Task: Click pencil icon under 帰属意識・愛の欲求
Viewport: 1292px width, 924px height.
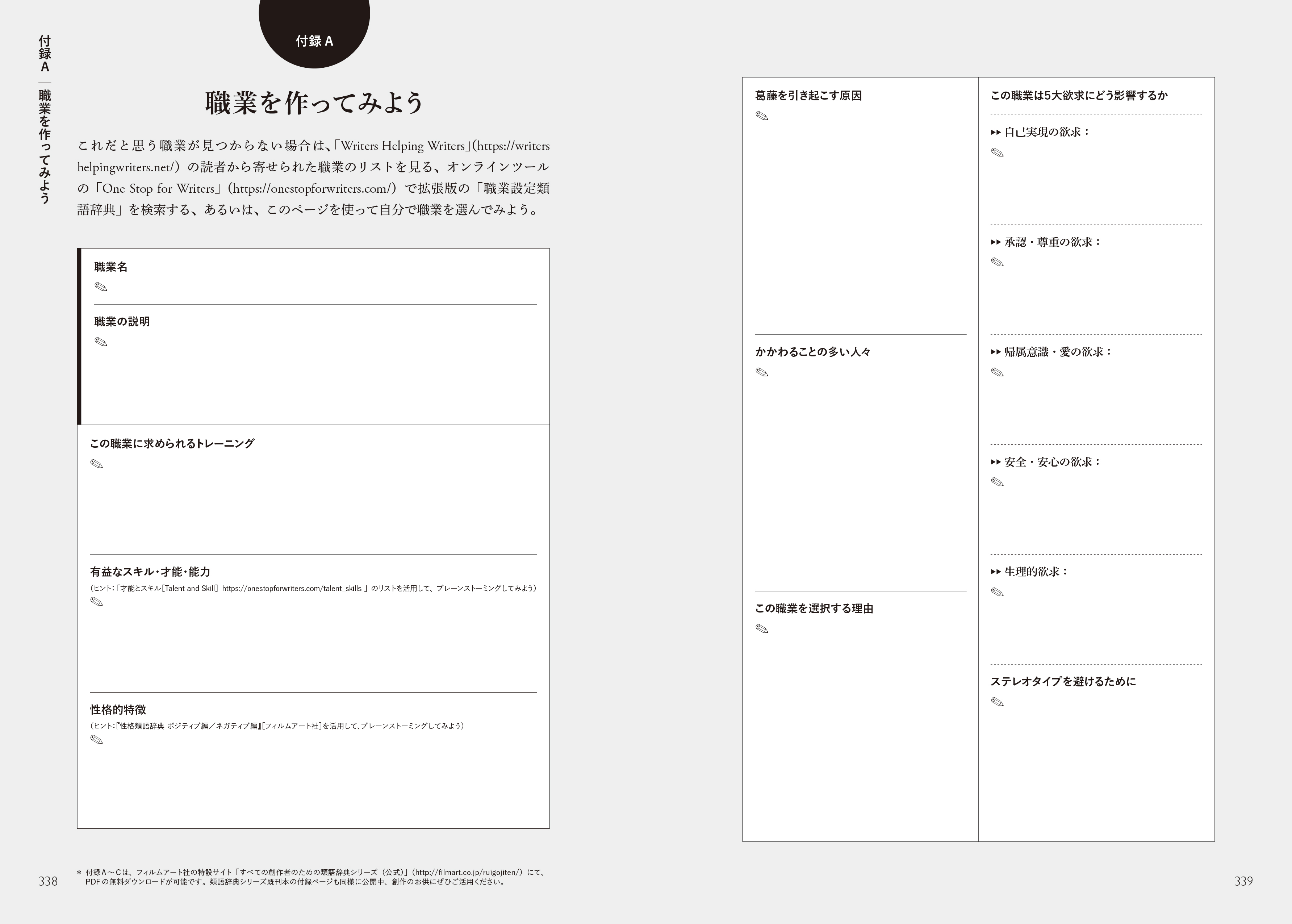Action: 997,372
